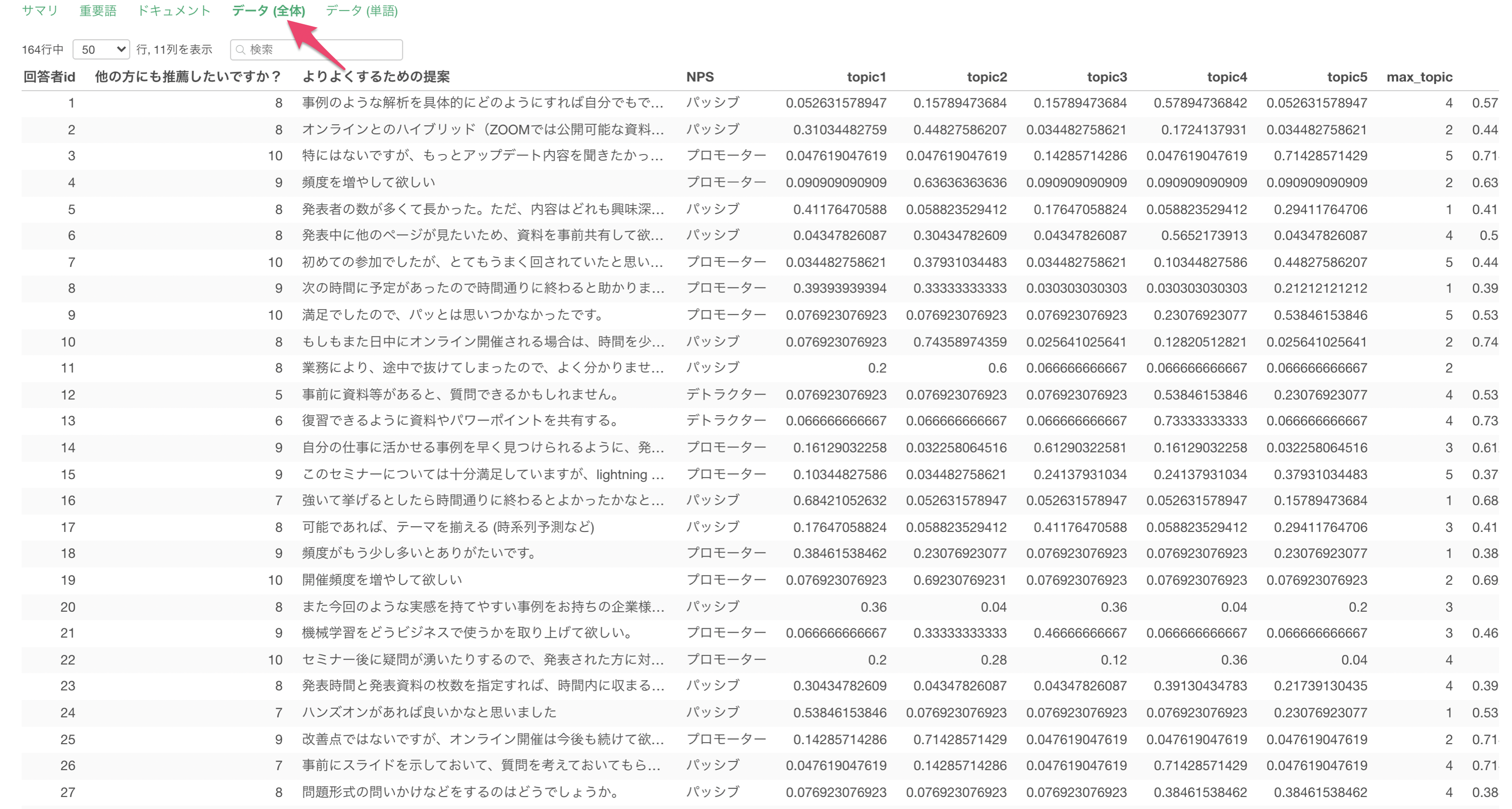Click 復習できるように資料やパワーポイントを共有する。
The image size is (1512, 809).
tap(462, 420)
